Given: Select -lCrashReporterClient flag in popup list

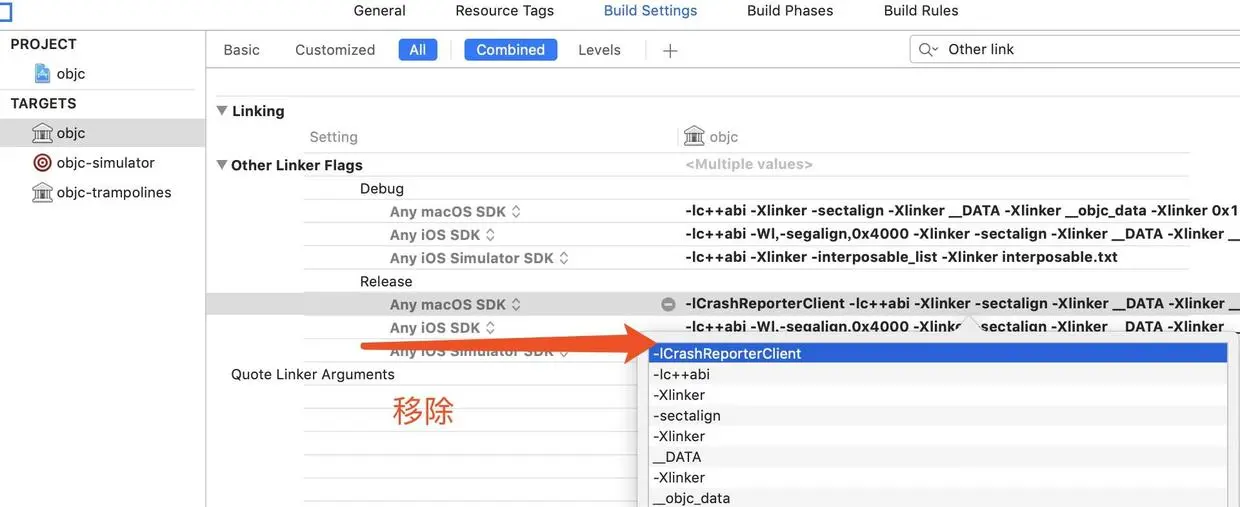Looking at the screenshot, I should pos(938,354).
